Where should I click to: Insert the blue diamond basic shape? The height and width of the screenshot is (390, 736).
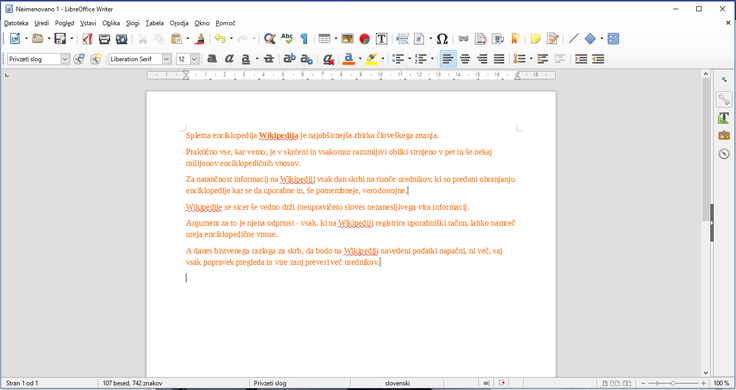[x=590, y=38]
